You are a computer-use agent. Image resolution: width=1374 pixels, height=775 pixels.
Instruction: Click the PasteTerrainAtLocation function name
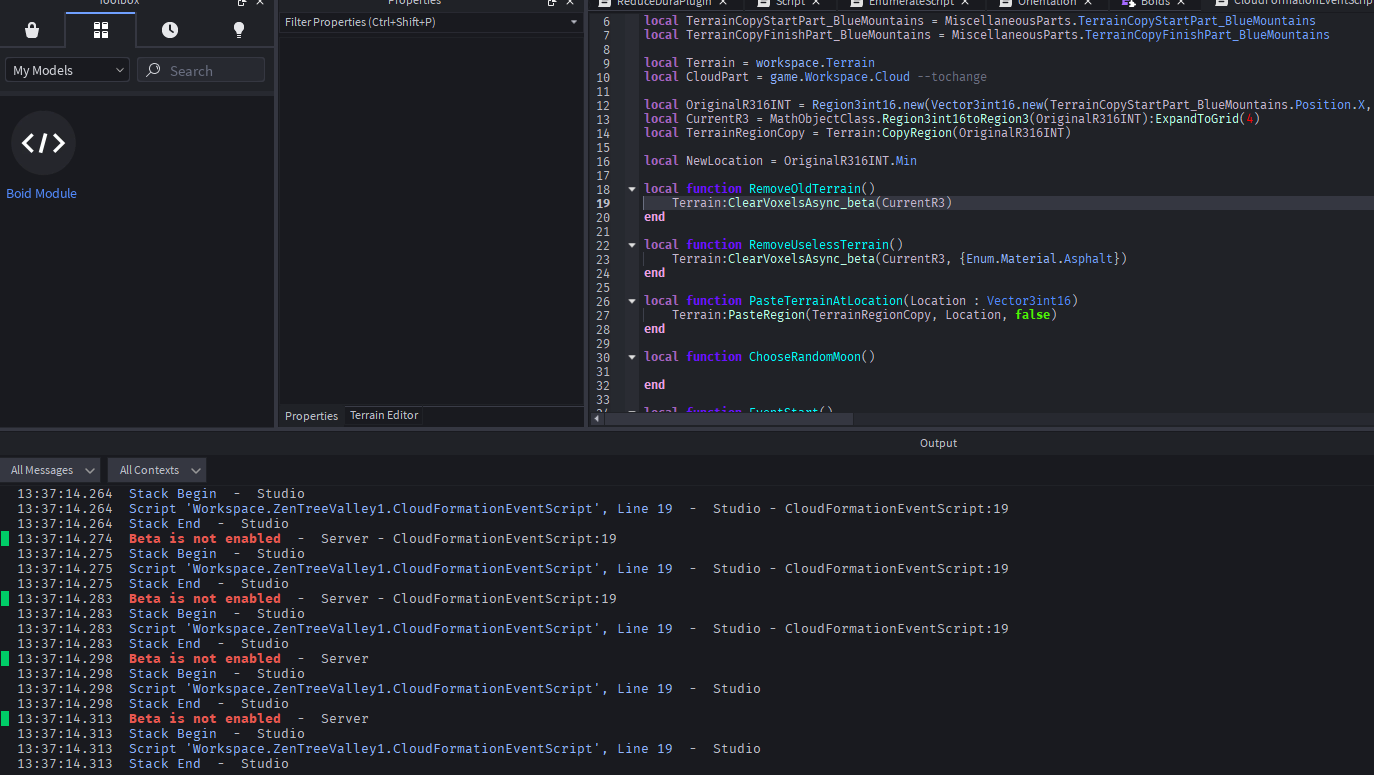pos(826,301)
